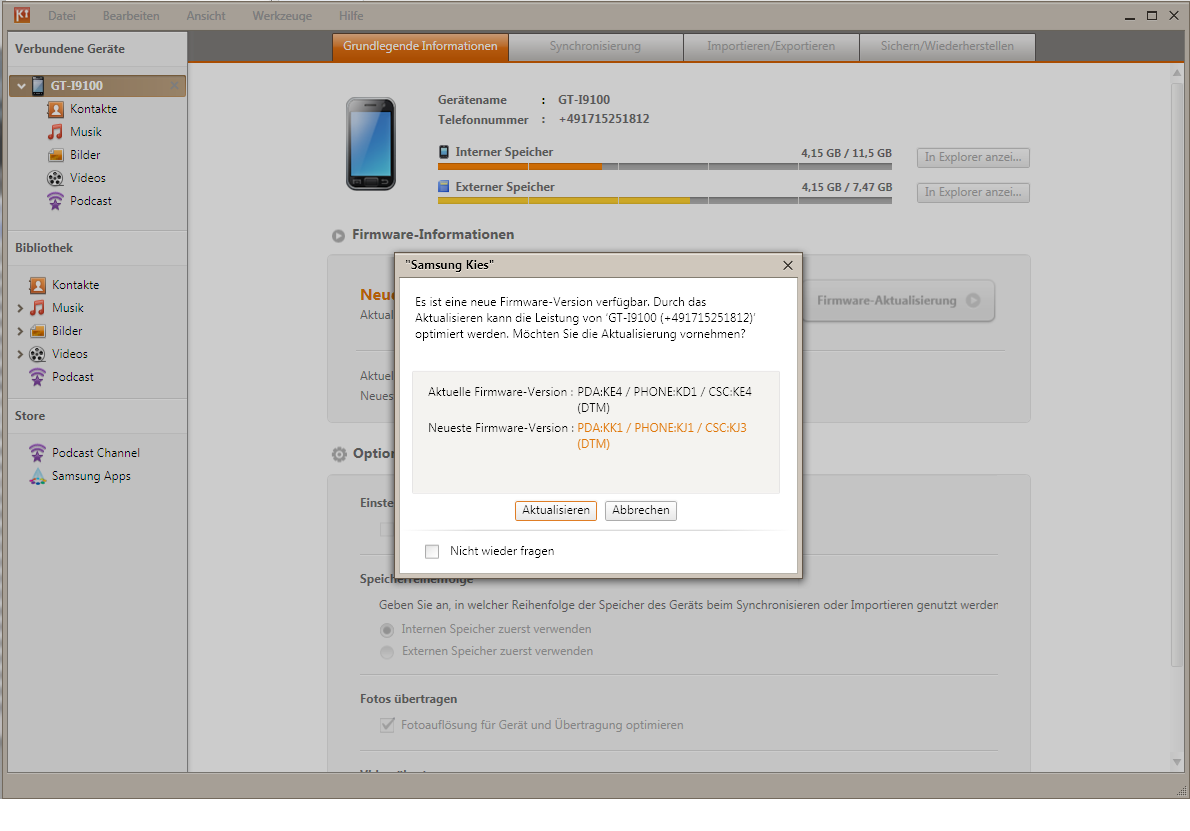Click the large phone image thumbnail

pos(371,143)
